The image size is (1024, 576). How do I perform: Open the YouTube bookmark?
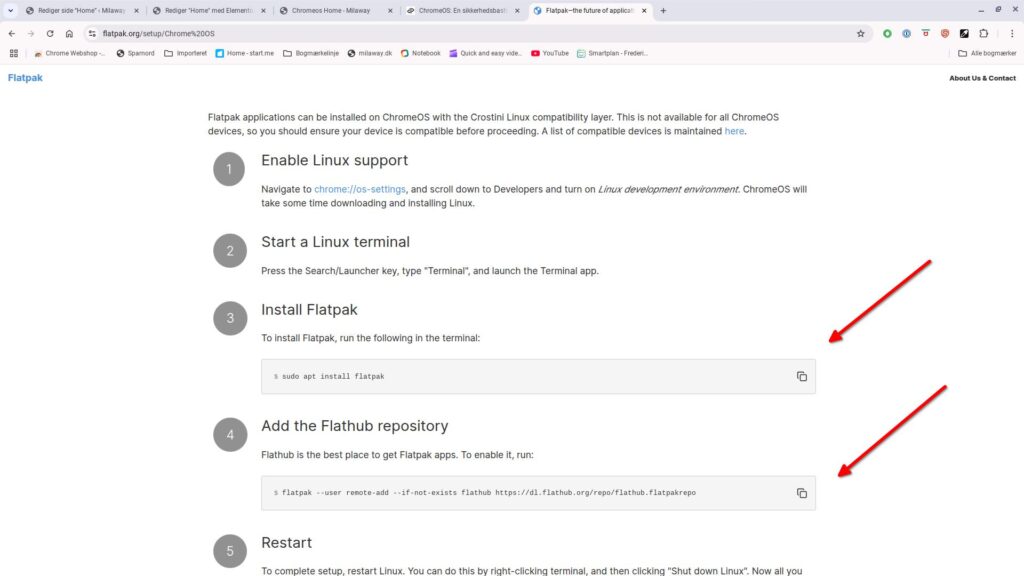(x=549, y=53)
